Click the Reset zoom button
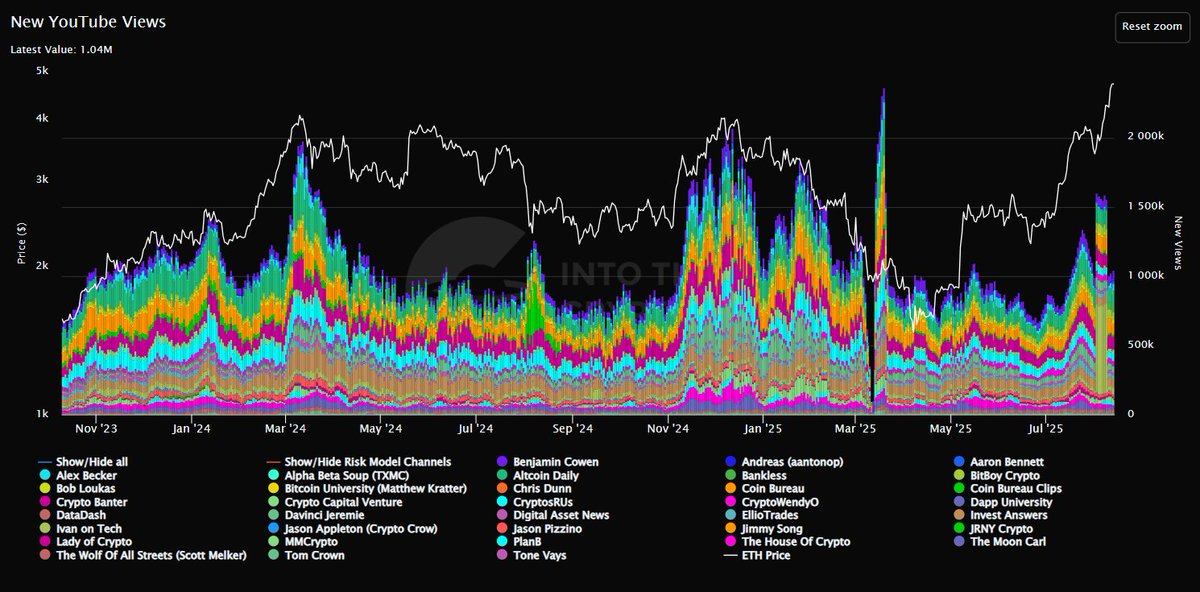The image size is (1200, 592). [1152, 27]
